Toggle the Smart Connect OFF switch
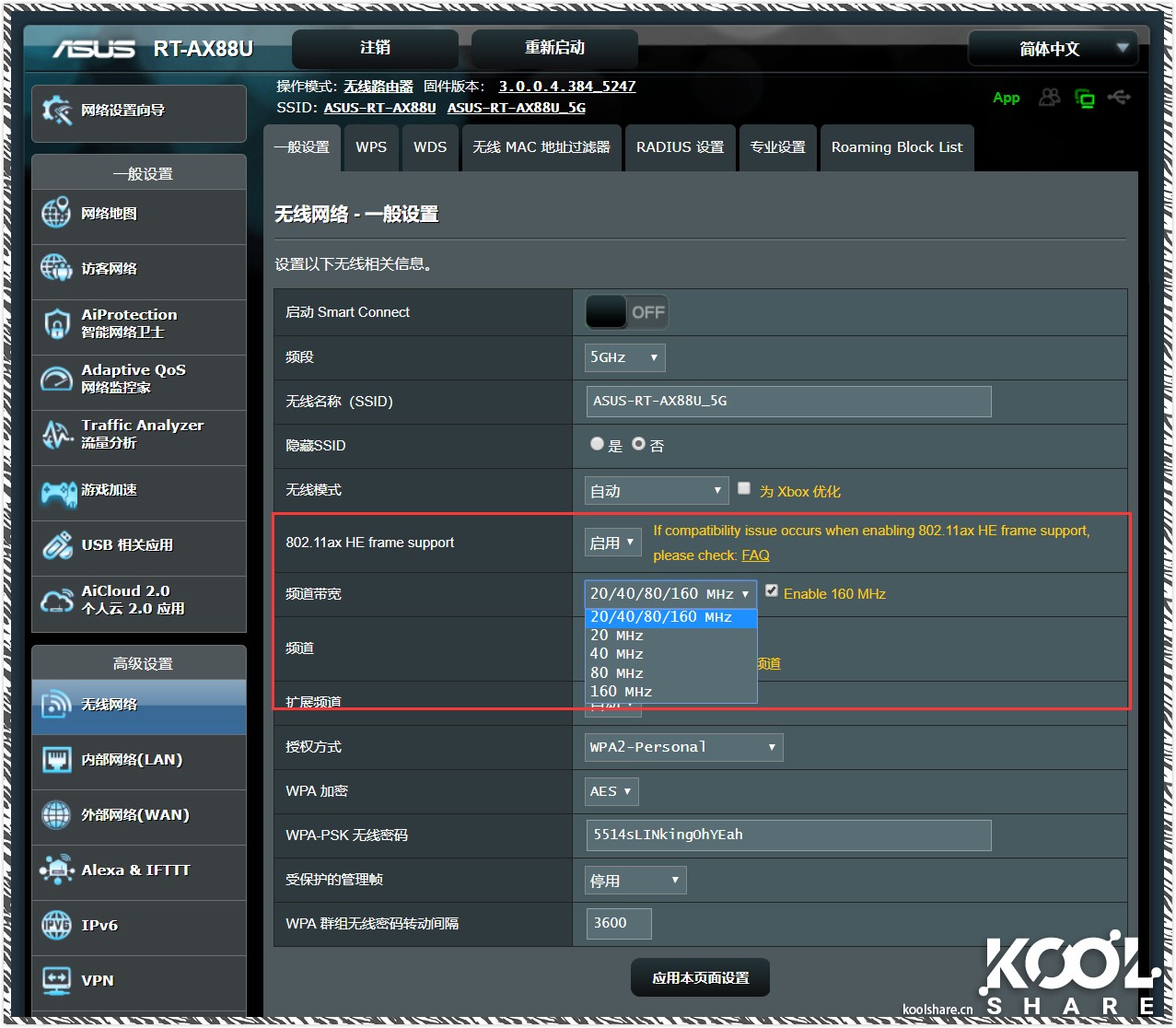Image resolution: width=1176 pixels, height=1028 pixels. click(x=626, y=312)
